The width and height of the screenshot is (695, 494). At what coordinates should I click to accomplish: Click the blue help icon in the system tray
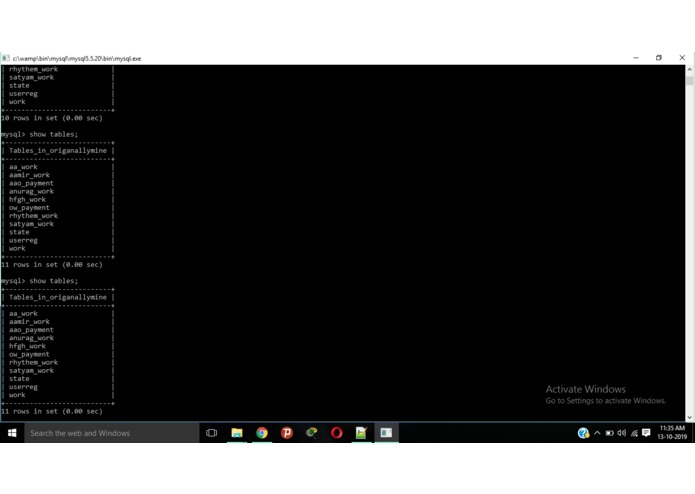click(x=583, y=433)
